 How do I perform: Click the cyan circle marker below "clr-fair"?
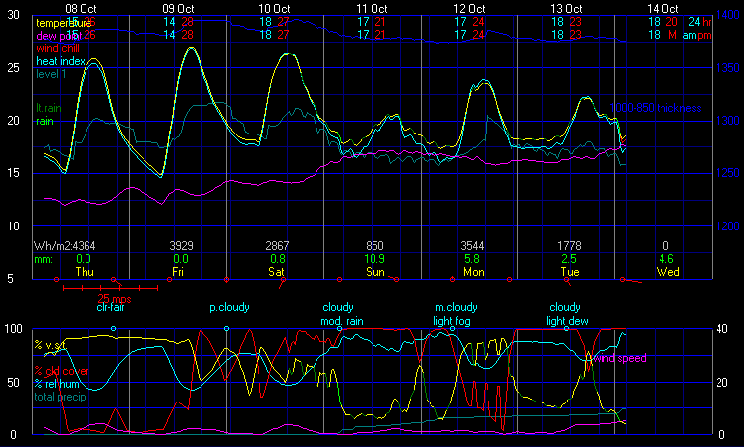click(113, 329)
